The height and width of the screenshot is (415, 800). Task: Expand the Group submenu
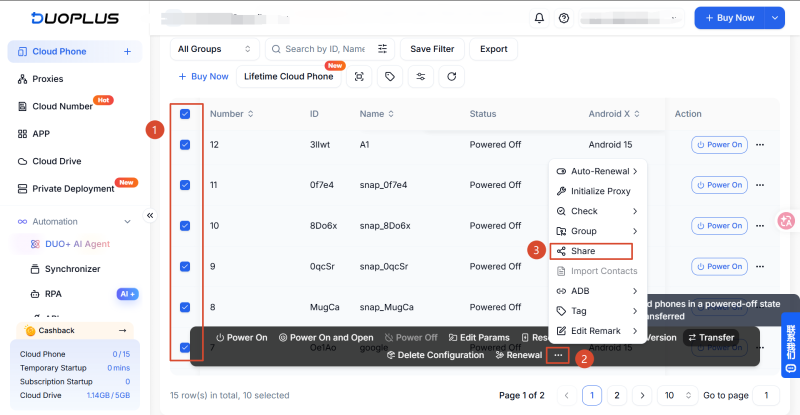coord(597,231)
